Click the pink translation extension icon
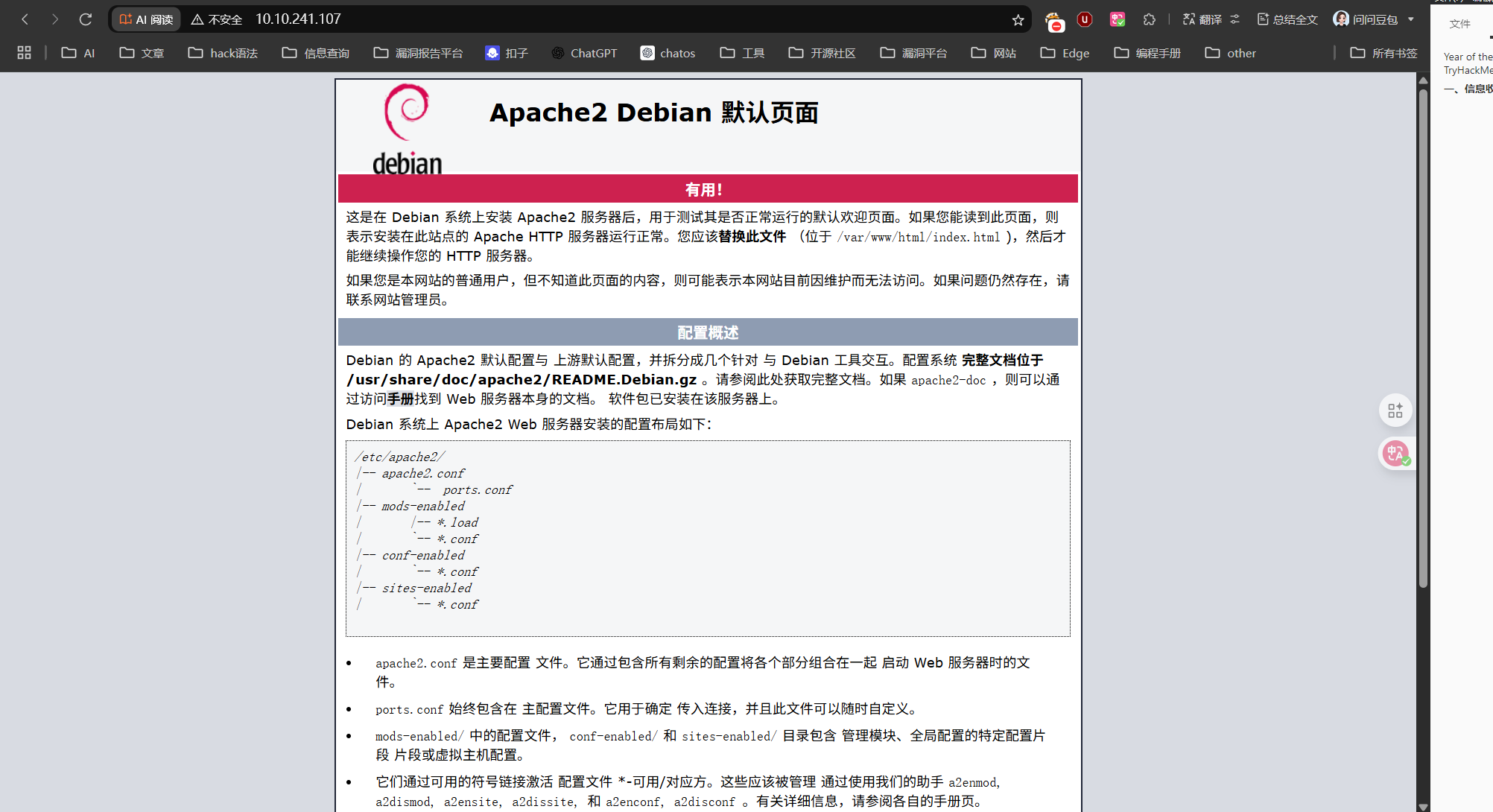This screenshot has height=812, width=1493. 1117,19
